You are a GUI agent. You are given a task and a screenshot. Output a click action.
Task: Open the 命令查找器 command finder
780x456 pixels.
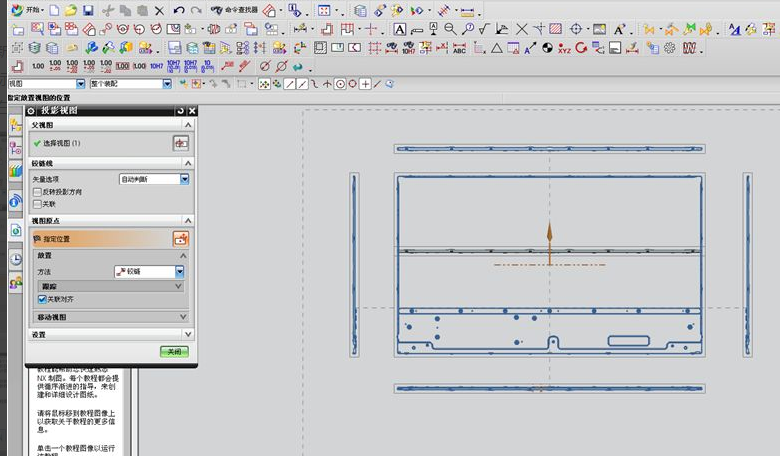tap(233, 10)
